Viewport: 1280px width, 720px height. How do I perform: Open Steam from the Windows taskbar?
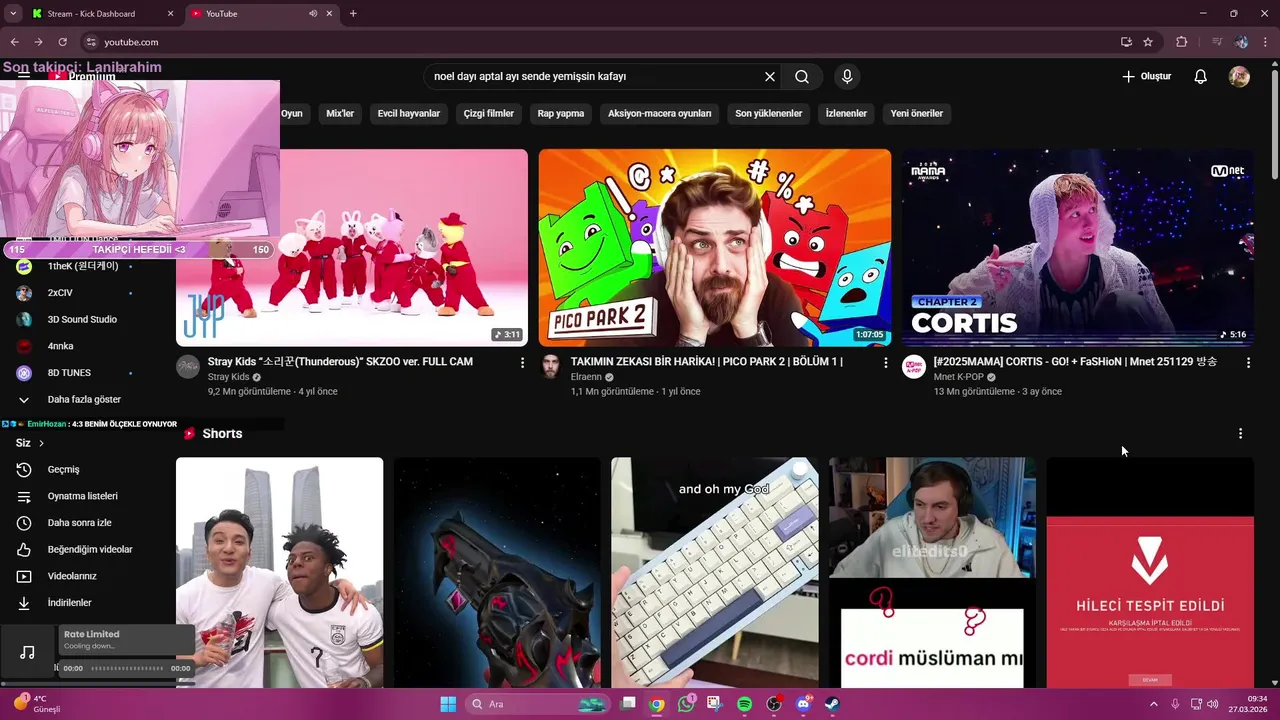point(832,704)
